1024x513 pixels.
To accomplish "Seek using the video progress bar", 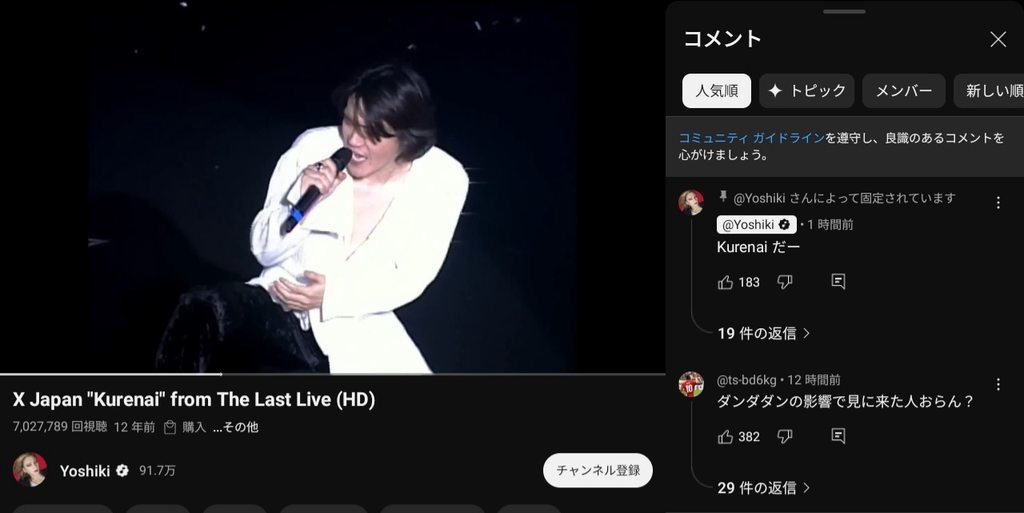I will click(x=332, y=374).
